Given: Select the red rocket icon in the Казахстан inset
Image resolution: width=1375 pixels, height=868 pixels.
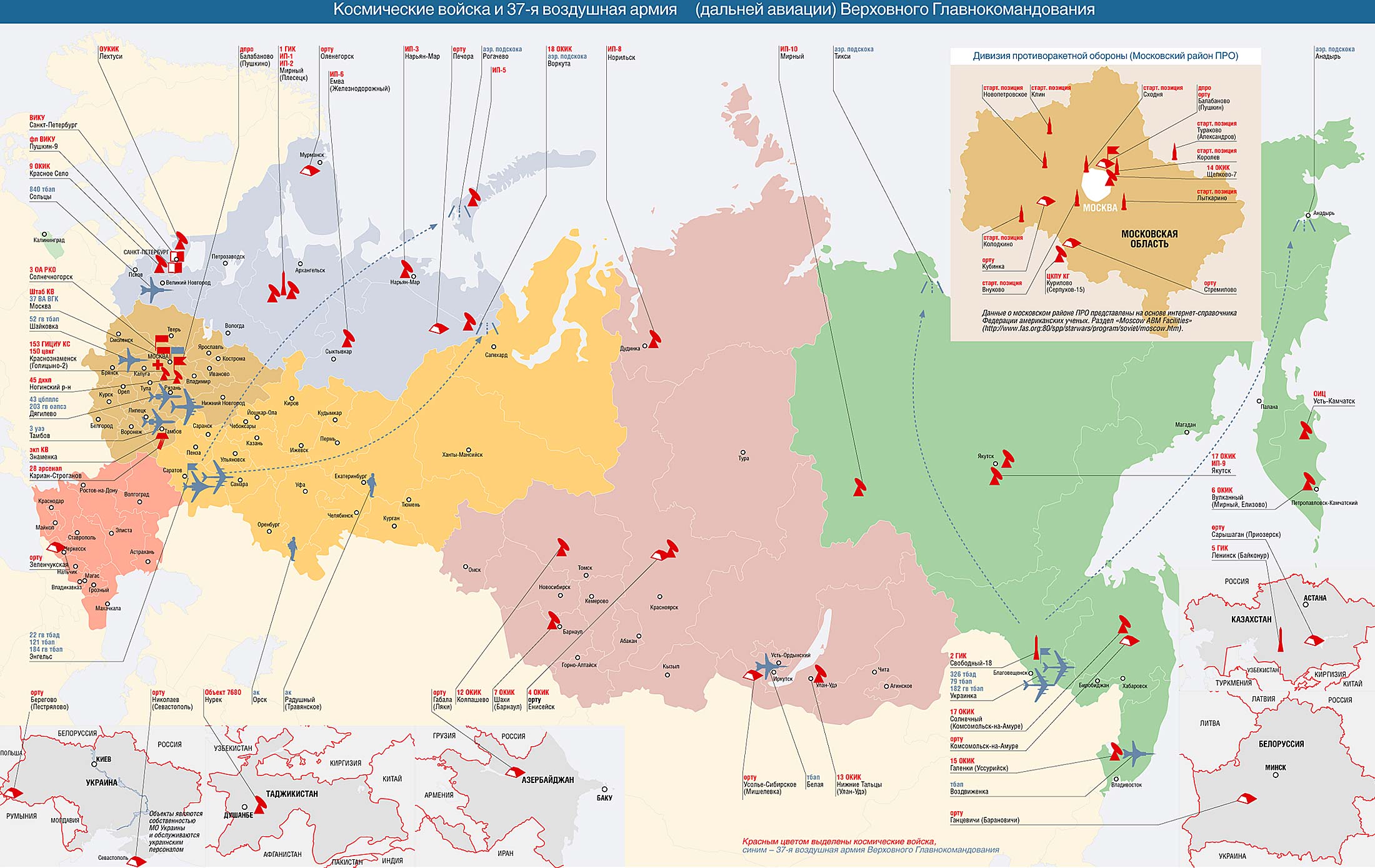Looking at the screenshot, I should 1280,641.
